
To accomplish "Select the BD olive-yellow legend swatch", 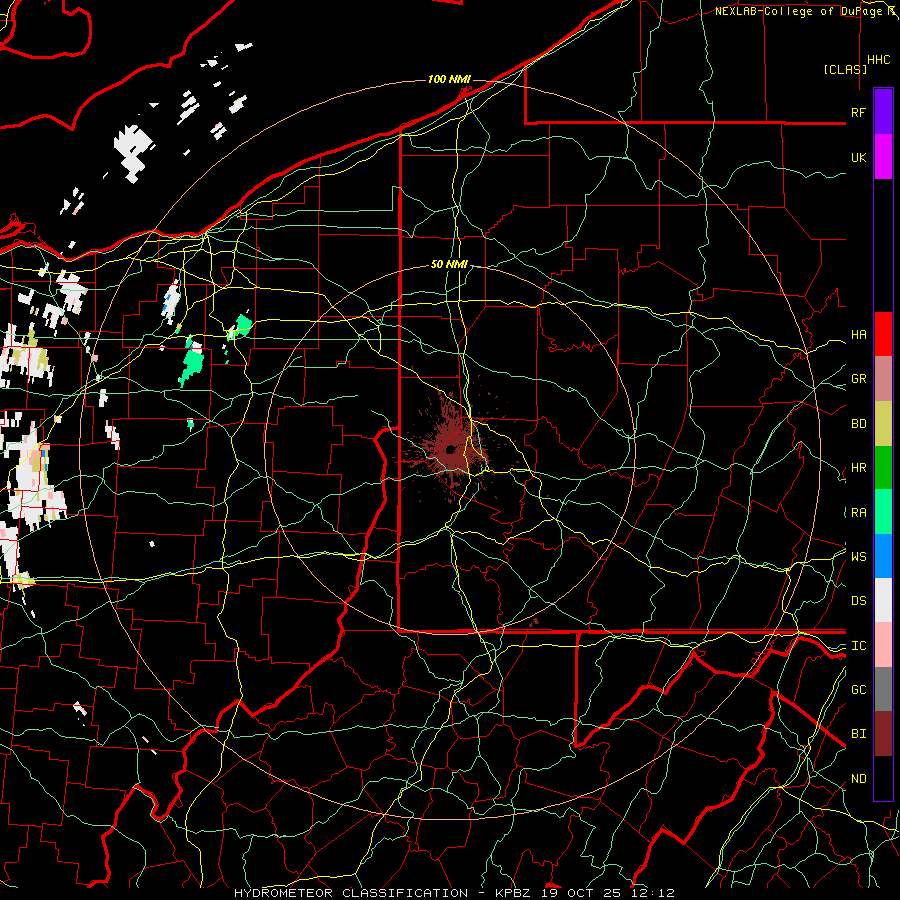I will [x=883, y=423].
